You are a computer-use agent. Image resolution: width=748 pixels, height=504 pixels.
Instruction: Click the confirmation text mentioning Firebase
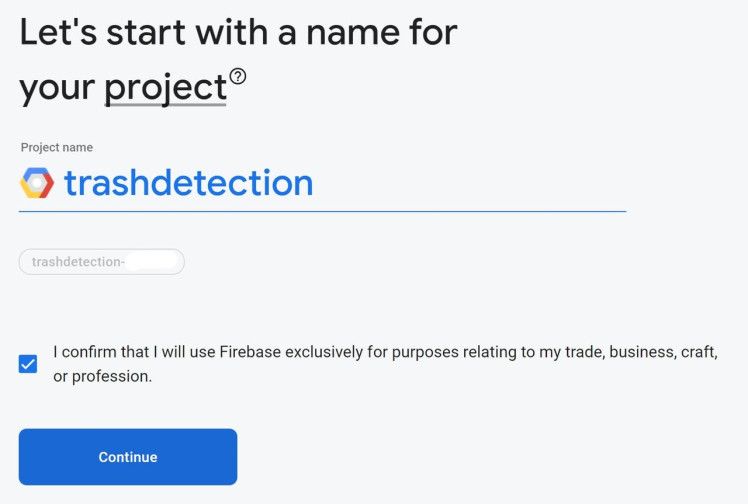tap(385, 353)
